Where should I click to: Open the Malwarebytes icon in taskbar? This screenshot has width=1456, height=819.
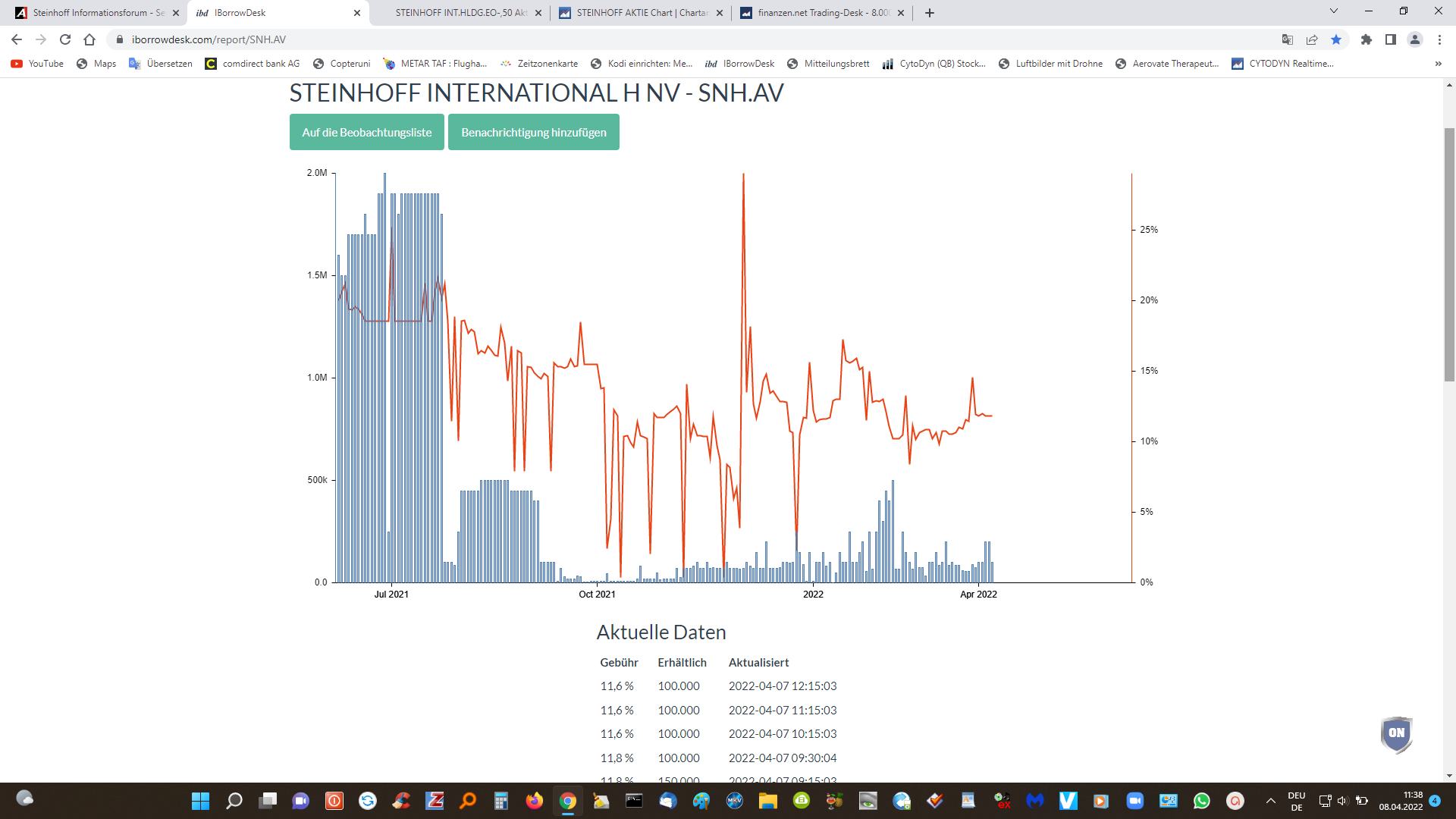[1035, 801]
